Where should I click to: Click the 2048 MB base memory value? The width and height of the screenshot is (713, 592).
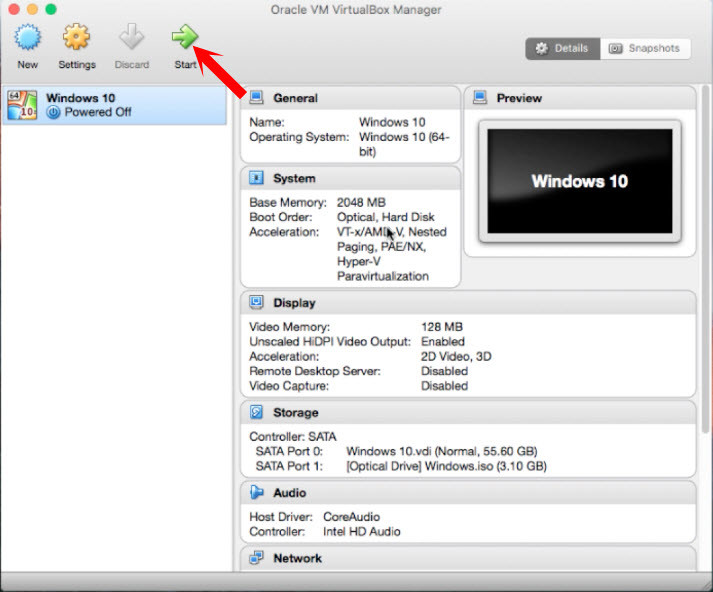(361, 202)
